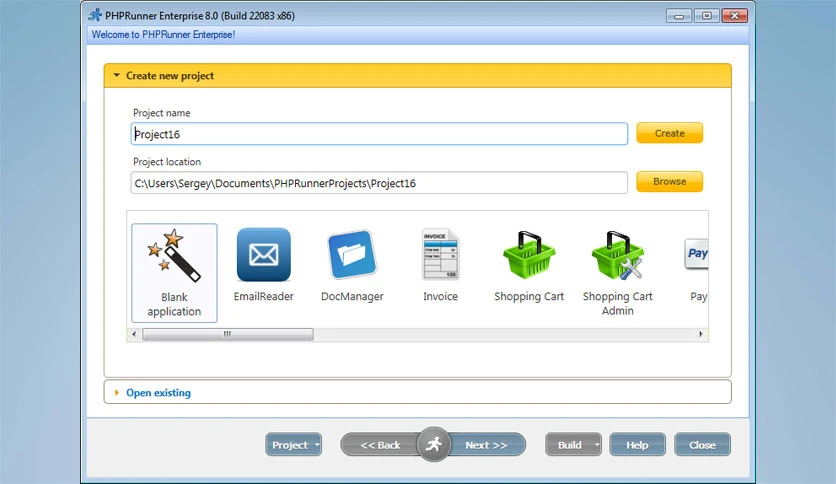Click the template list scroll left arrow
This screenshot has width=836, height=484.
pyautogui.click(x=134, y=334)
